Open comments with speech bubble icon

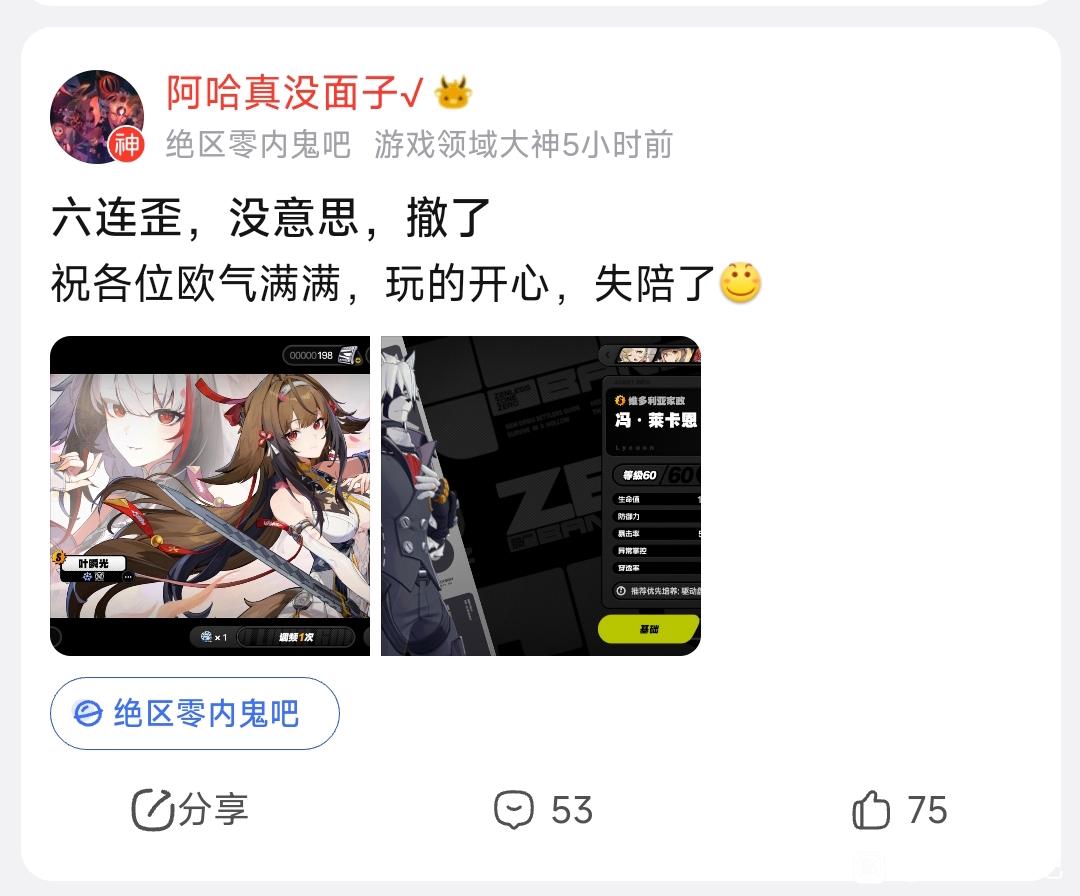point(514,810)
